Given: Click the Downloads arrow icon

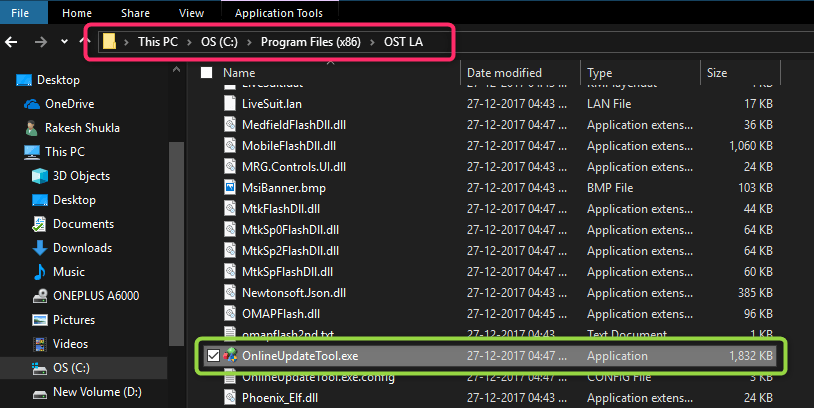Looking at the screenshot, I should 40,248.
